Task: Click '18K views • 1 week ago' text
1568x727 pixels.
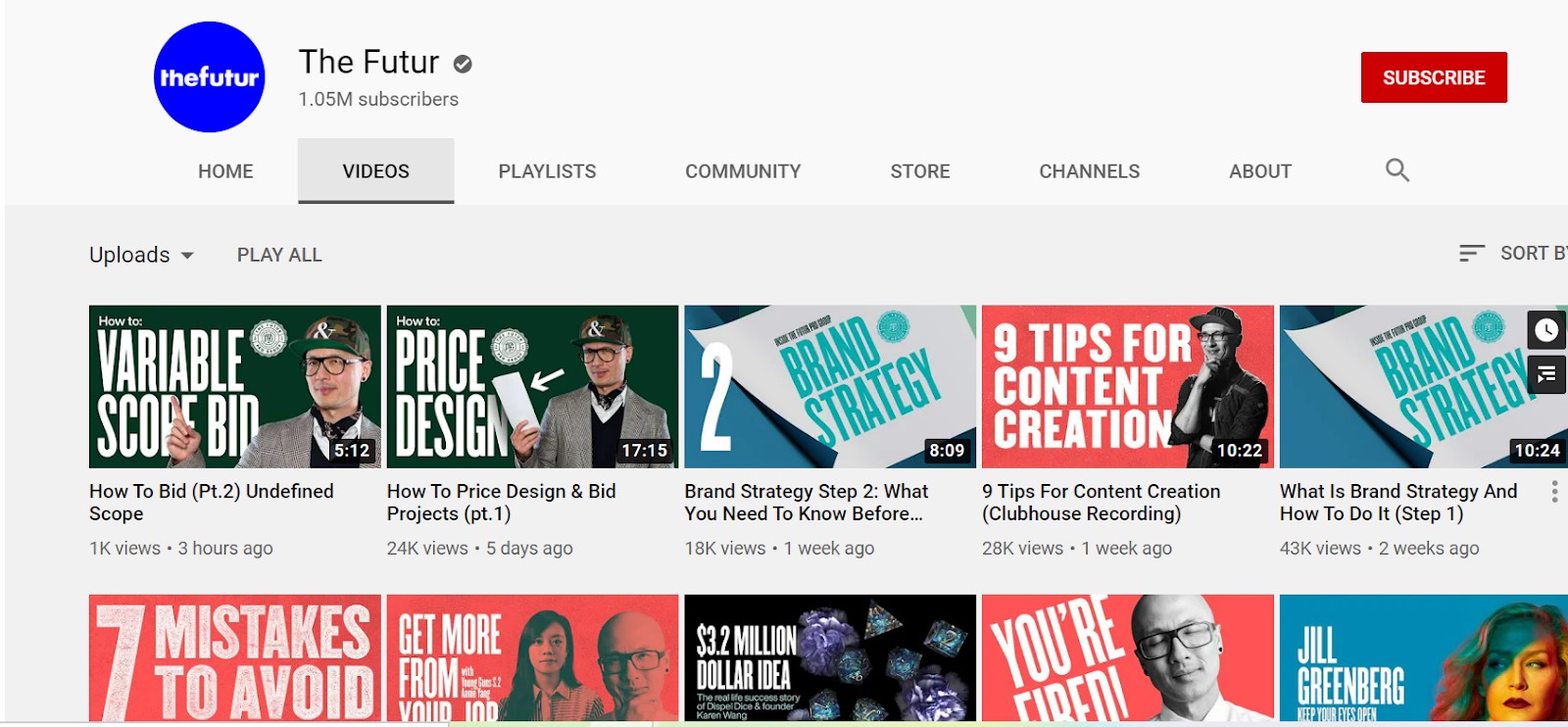Action: pyautogui.click(x=779, y=549)
